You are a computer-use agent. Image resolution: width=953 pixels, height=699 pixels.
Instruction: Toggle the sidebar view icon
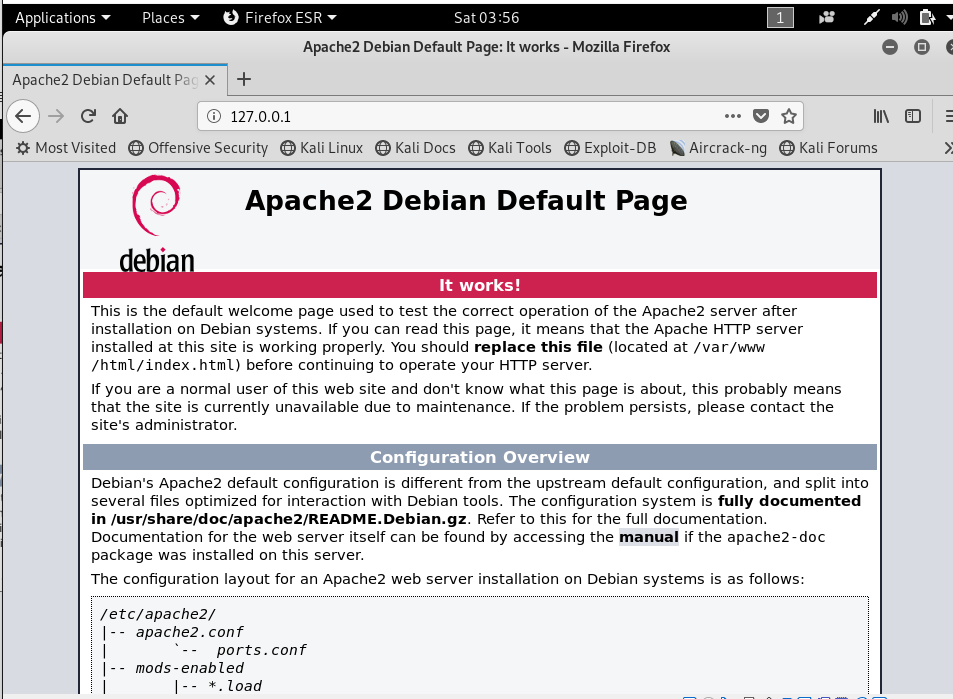tap(913, 116)
